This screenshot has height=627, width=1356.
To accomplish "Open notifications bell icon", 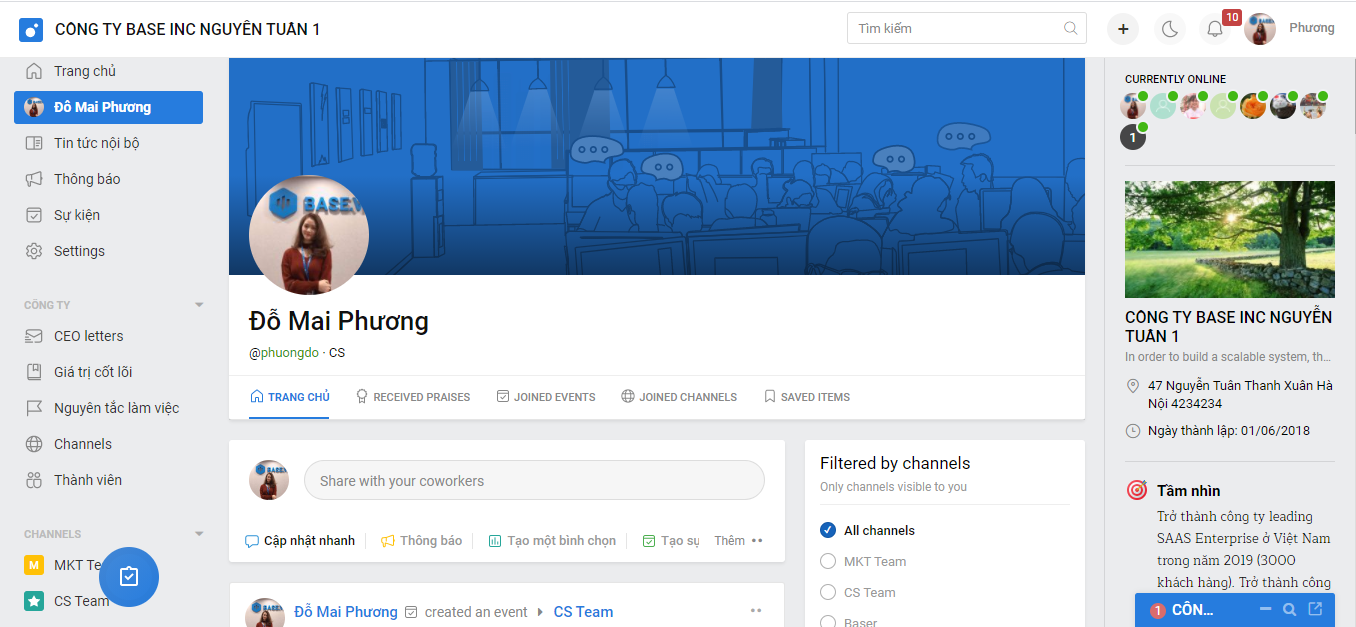I will coord(1215,29).
